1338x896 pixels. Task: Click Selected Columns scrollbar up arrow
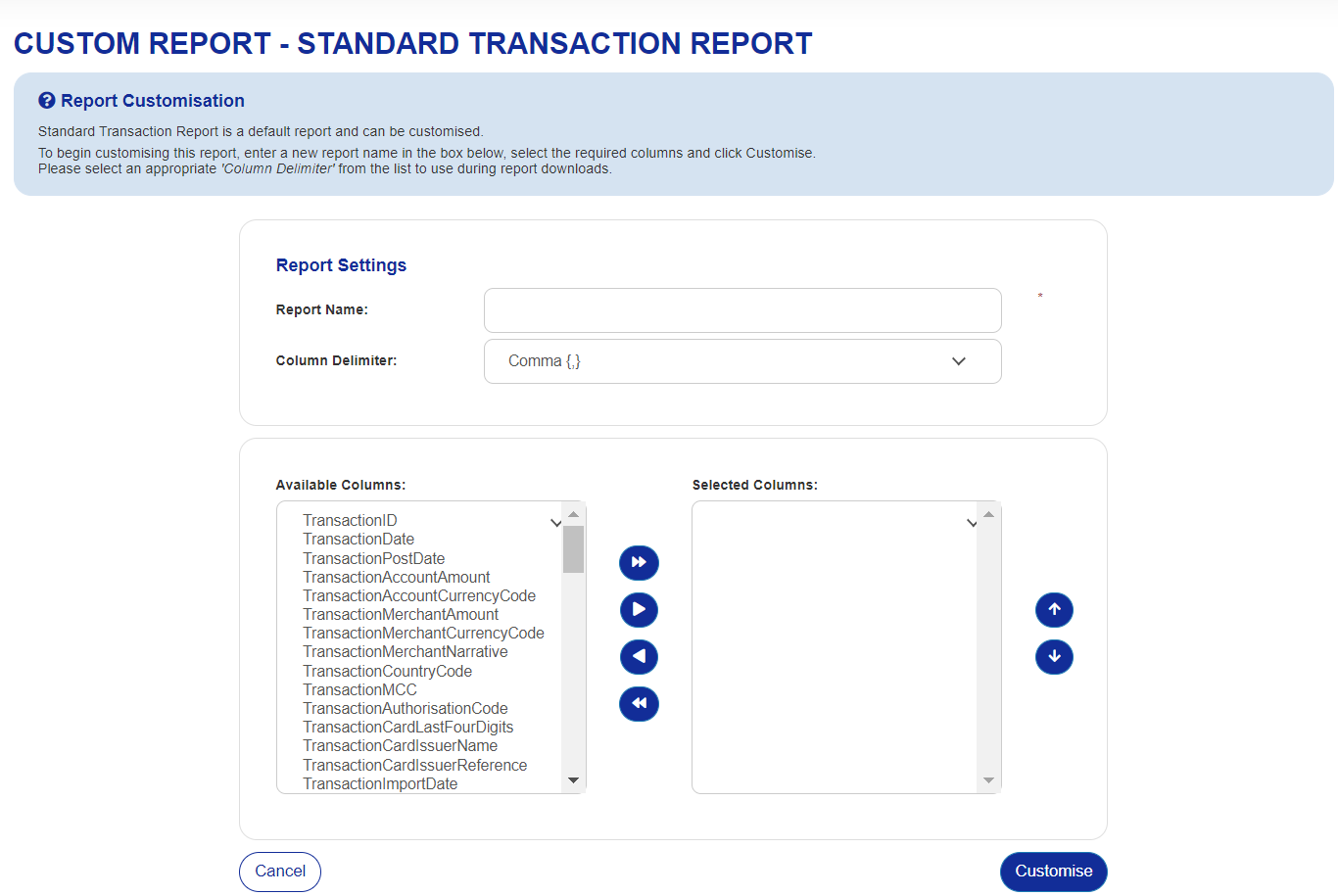click(989, 514)
